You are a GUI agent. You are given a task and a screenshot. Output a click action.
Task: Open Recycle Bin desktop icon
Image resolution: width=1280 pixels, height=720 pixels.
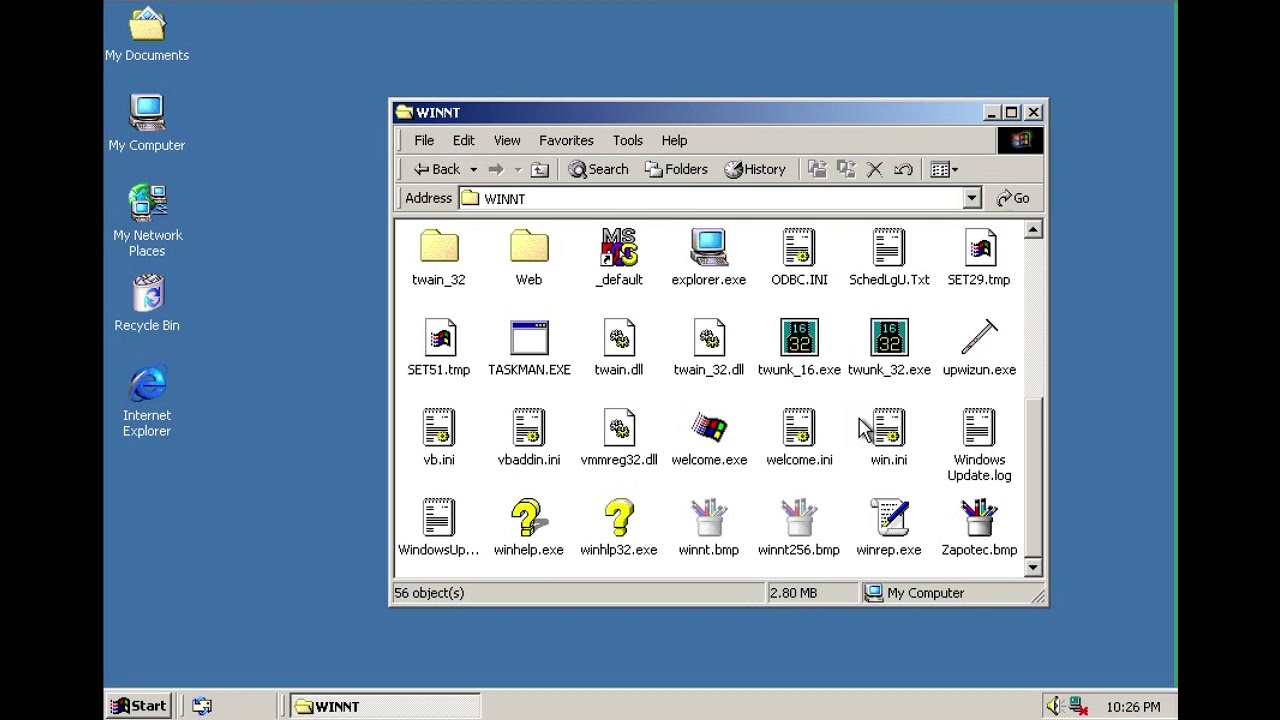click(147, 294)
